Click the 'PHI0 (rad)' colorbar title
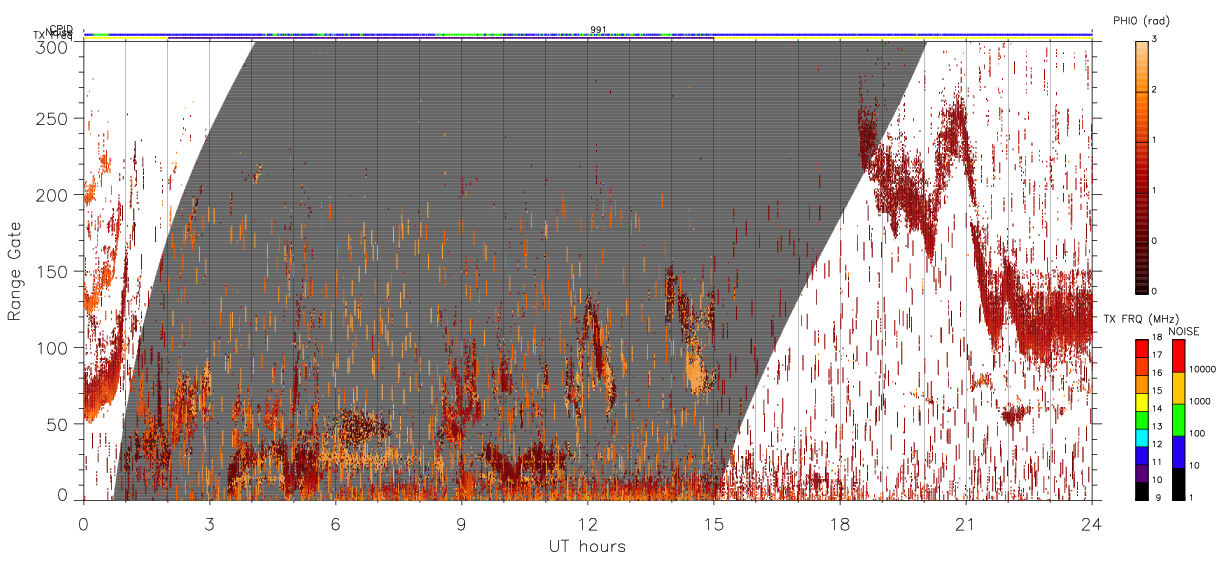Screen dimensions: 1228x567 [1141, 20]
